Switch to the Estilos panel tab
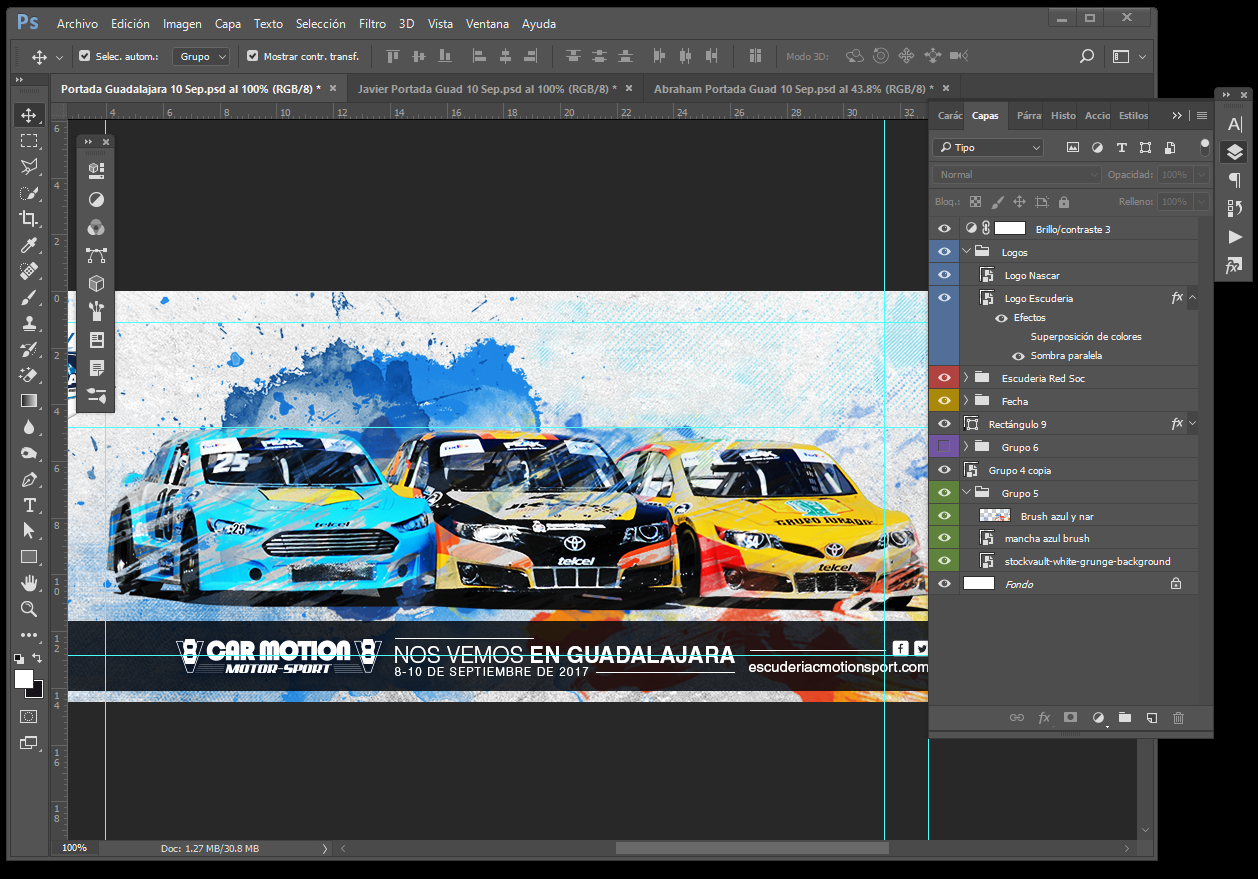This screenshot has width=1258, height=879. [x=1133, y=116]
